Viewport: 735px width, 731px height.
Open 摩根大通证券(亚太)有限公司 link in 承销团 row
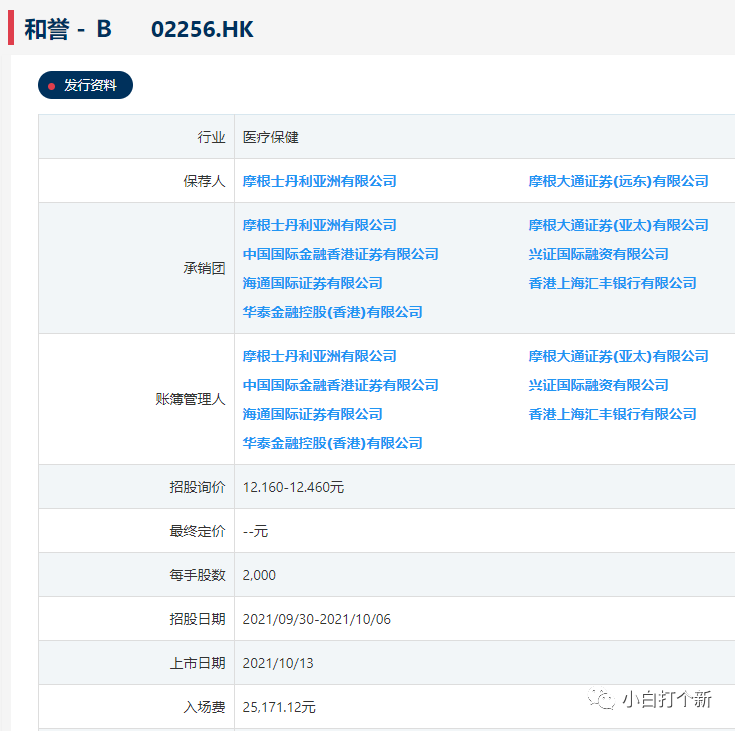click(x=618, y=225)
